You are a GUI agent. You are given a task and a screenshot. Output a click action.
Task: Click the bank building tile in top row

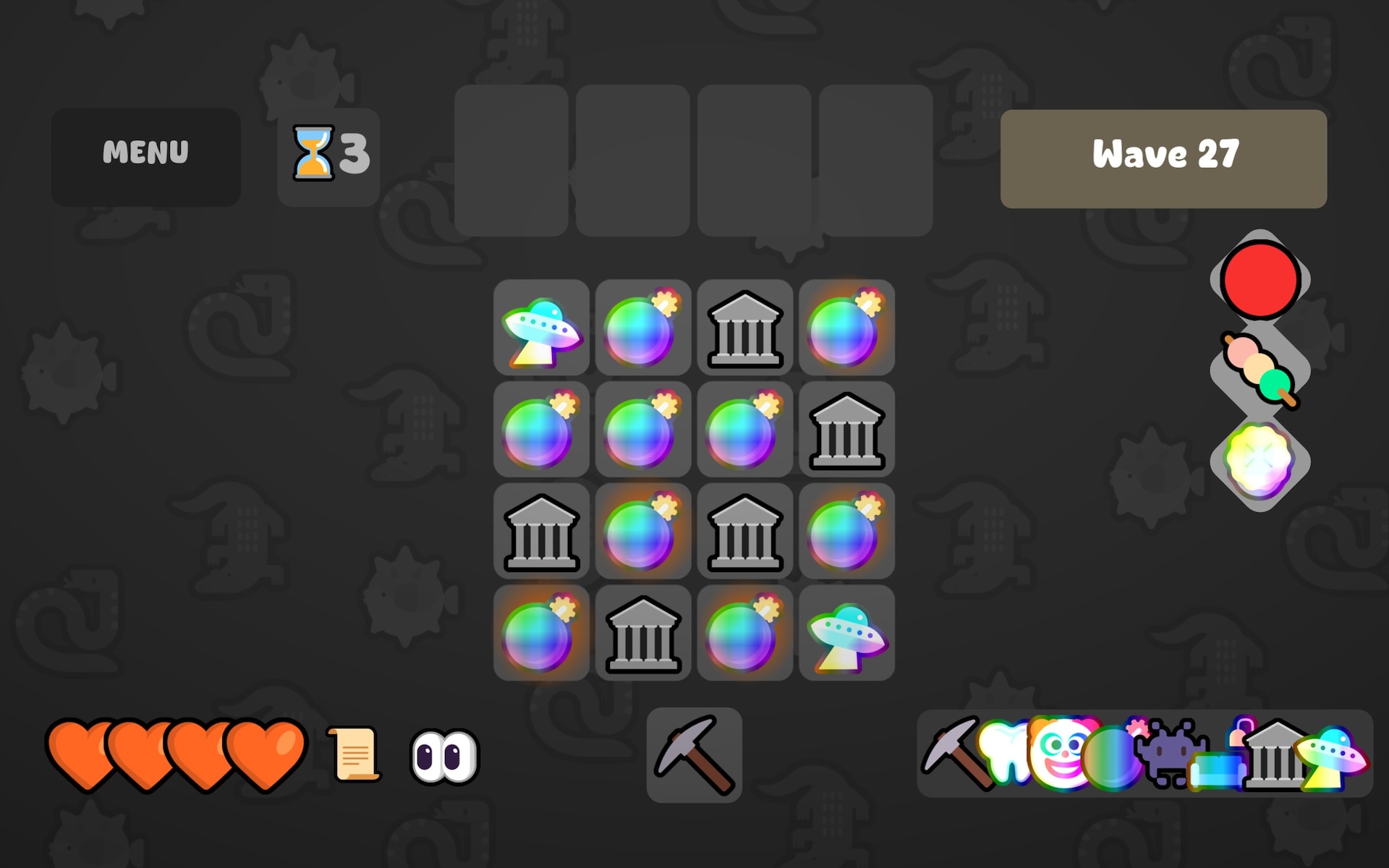744,328
